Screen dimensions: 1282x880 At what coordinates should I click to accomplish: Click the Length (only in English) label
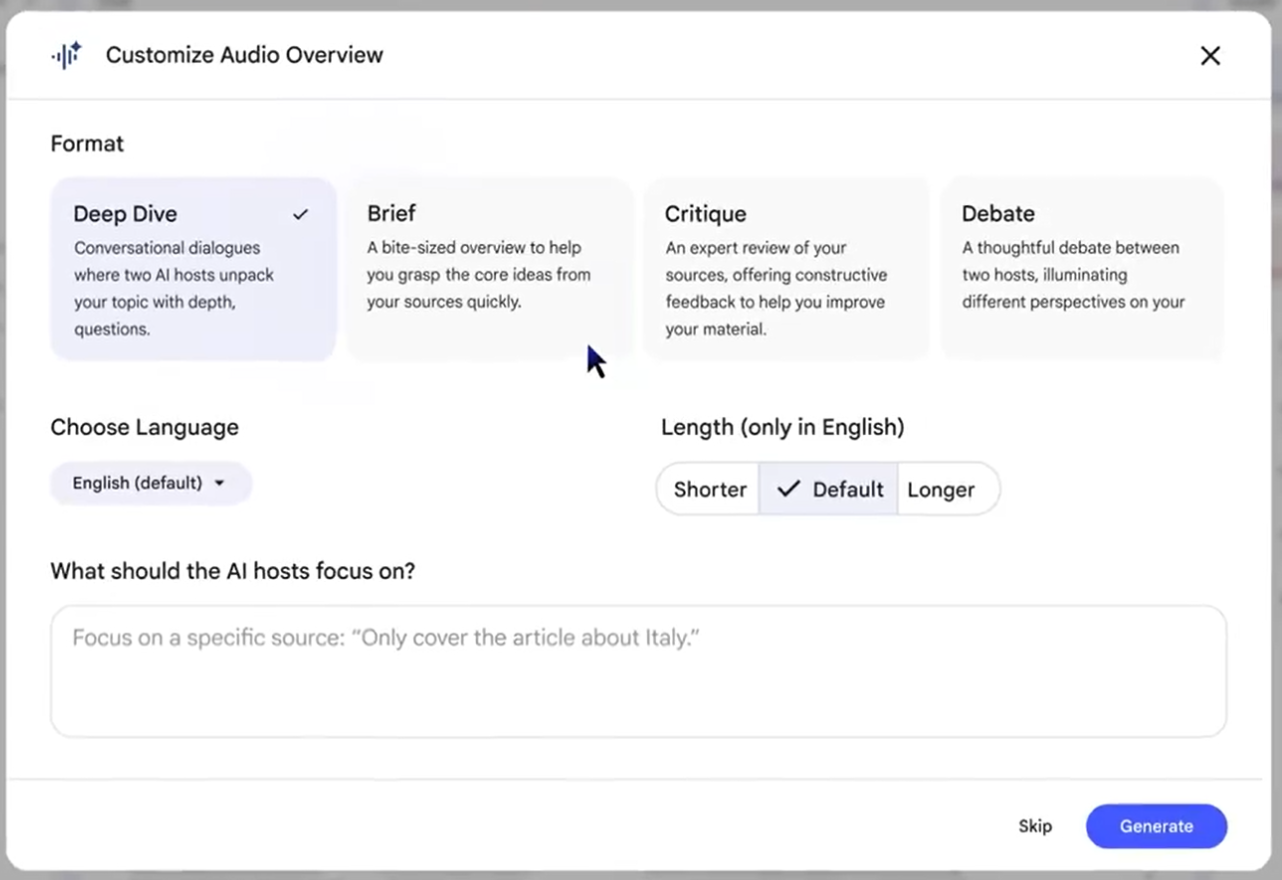pos(782,428)
